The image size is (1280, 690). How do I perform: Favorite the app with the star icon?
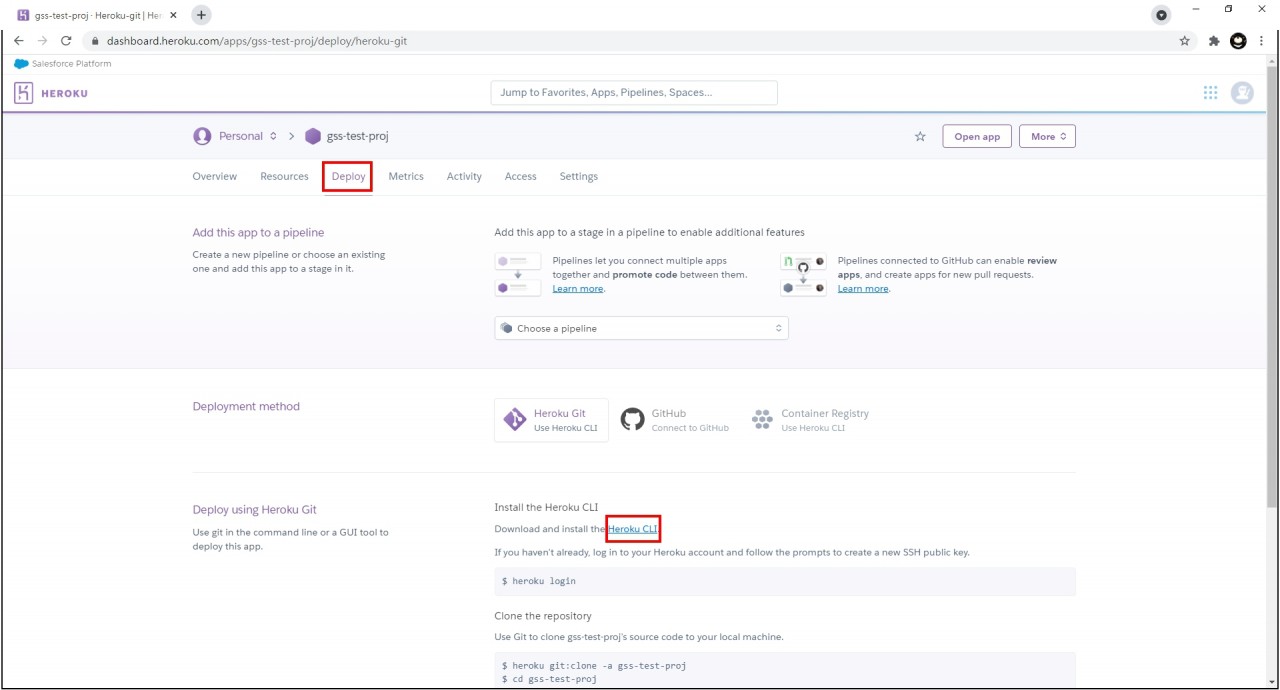point(920,137)
